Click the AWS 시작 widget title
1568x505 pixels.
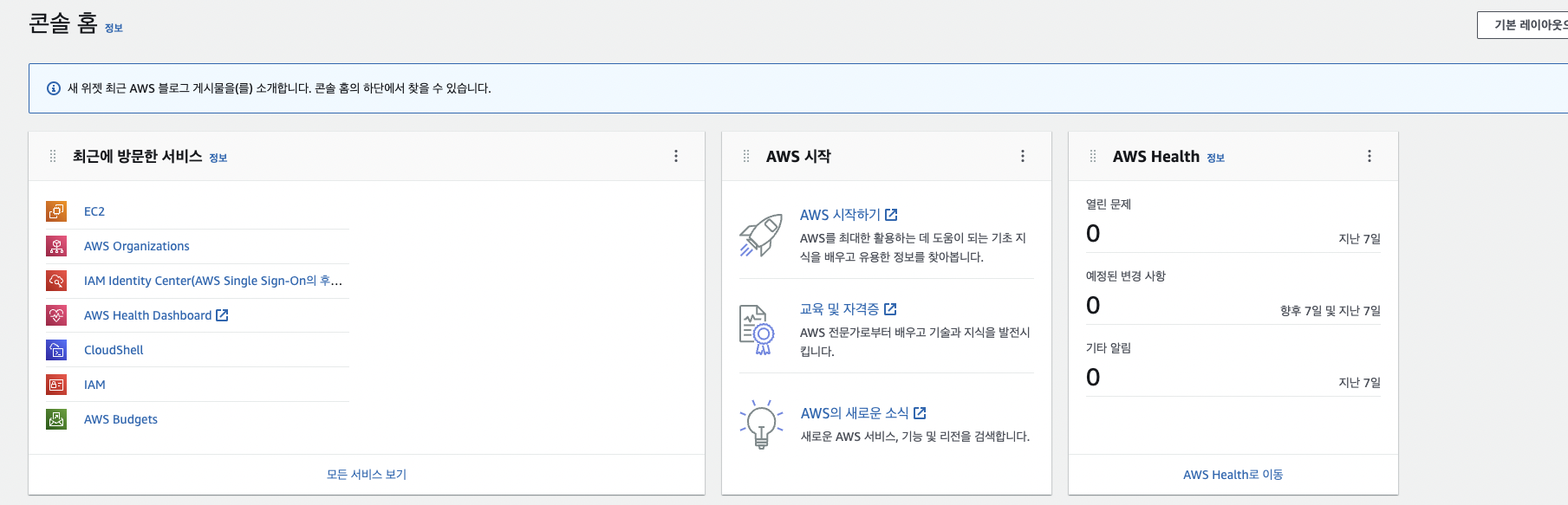tap(798, 157)
